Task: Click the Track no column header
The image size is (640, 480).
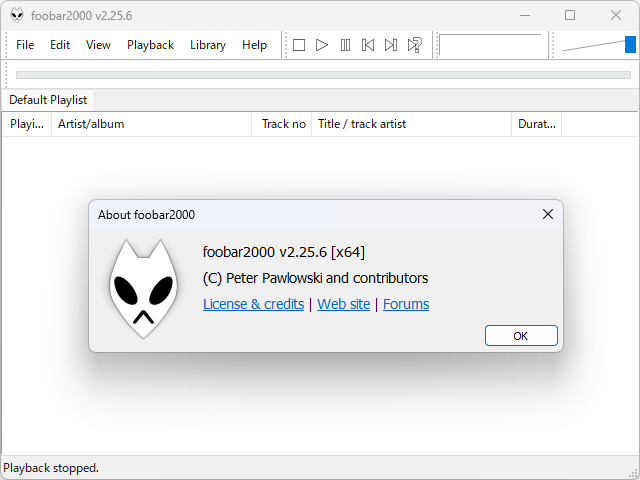Action: click(282, 124)
